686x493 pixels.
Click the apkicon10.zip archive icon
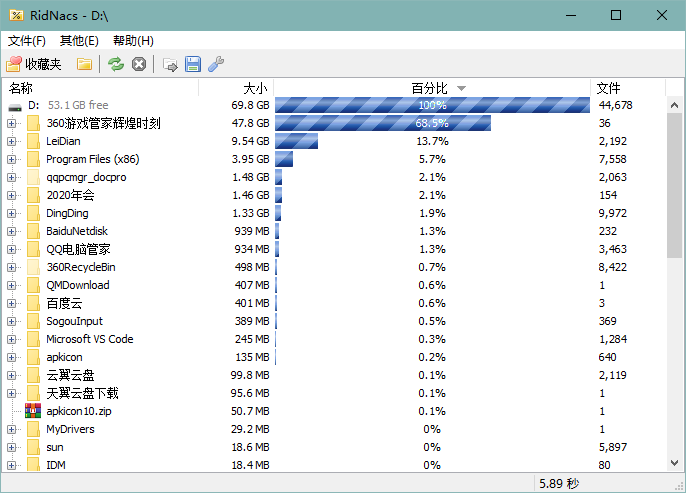[x=33, y=411]
